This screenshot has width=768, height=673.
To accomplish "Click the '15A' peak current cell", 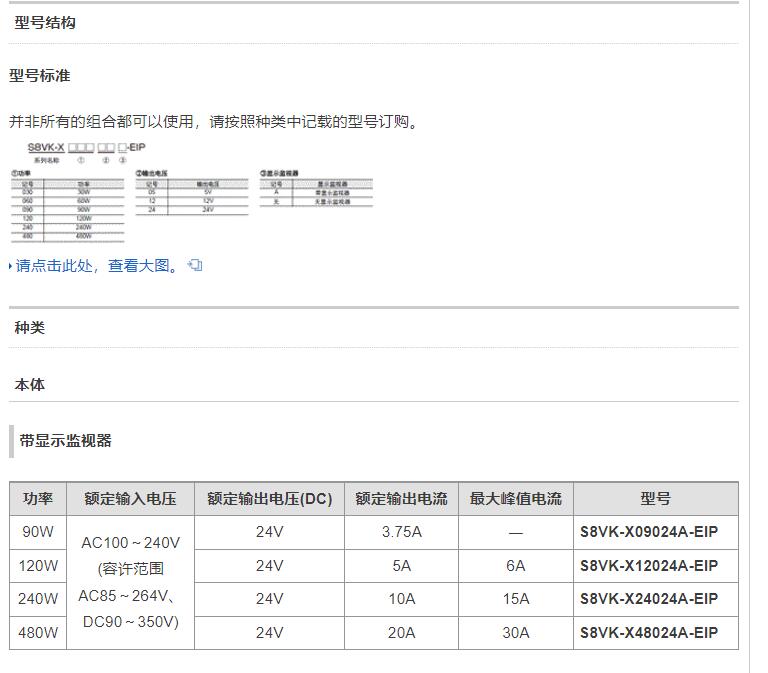I will (x=516, y=599).
